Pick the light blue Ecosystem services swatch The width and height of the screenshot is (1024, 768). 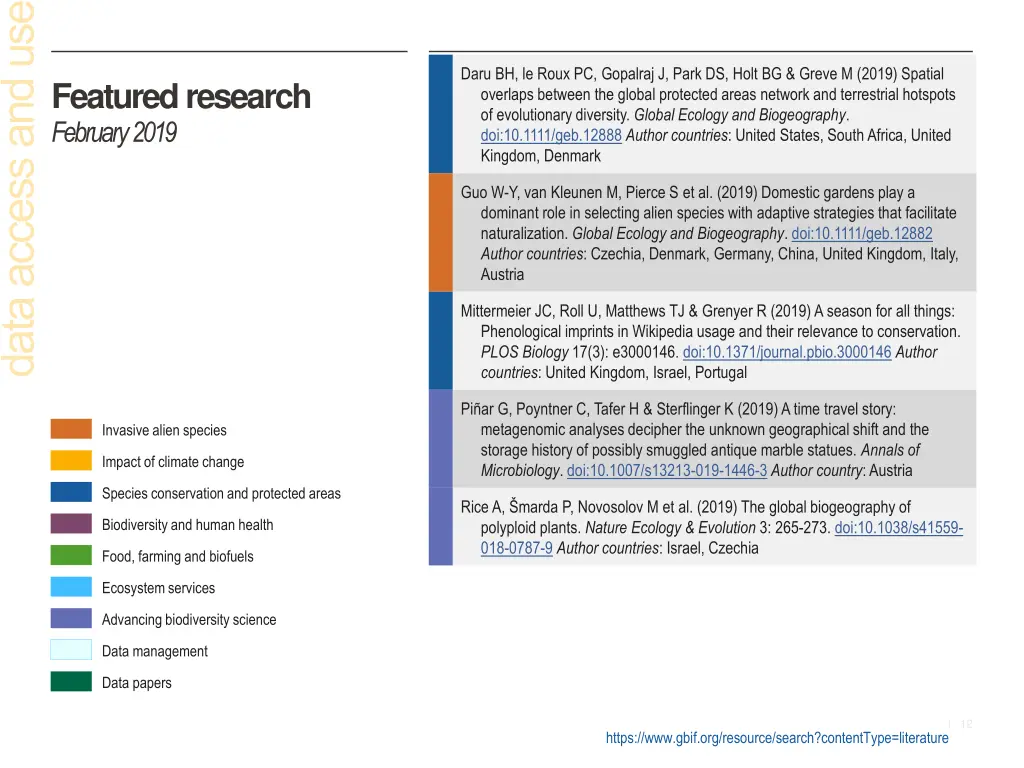pyautogui.click(x=71, y=588)
